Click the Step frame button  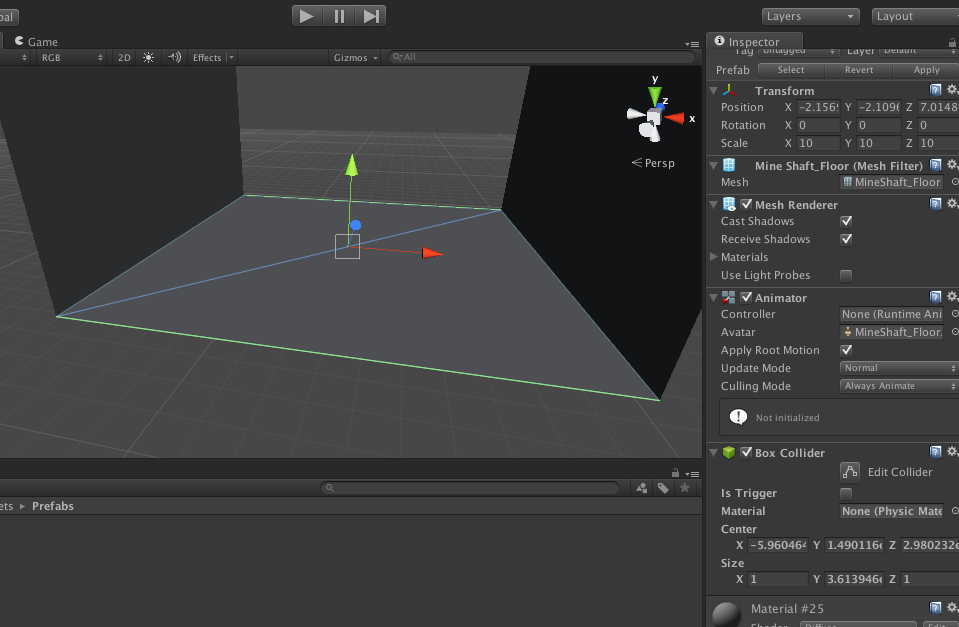tap(371, 16)
